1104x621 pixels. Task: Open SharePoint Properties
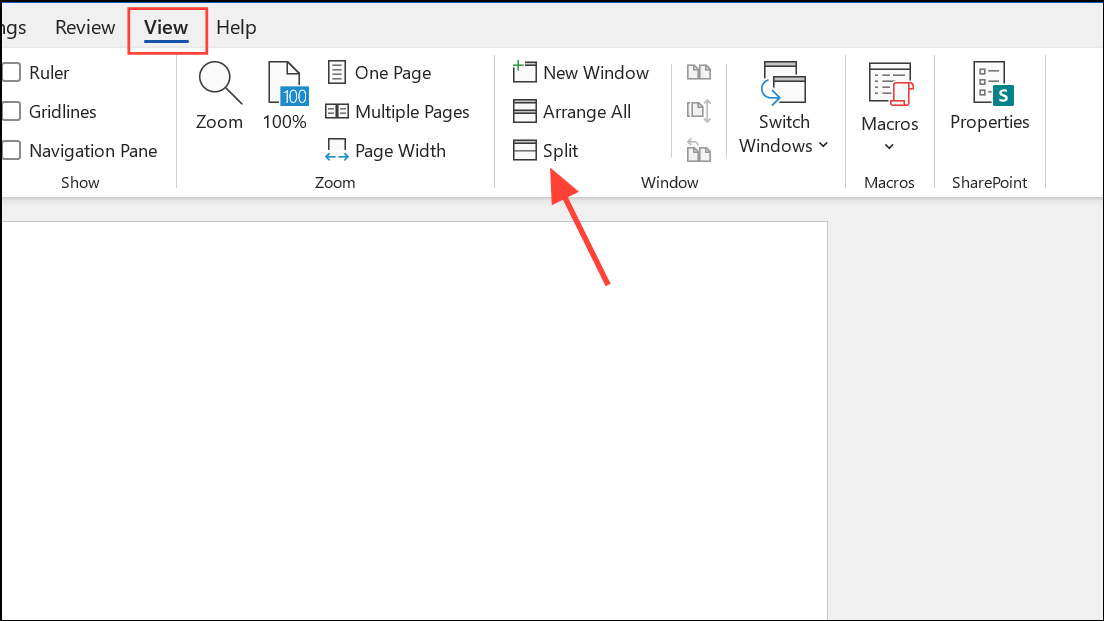tap(989, 95)
